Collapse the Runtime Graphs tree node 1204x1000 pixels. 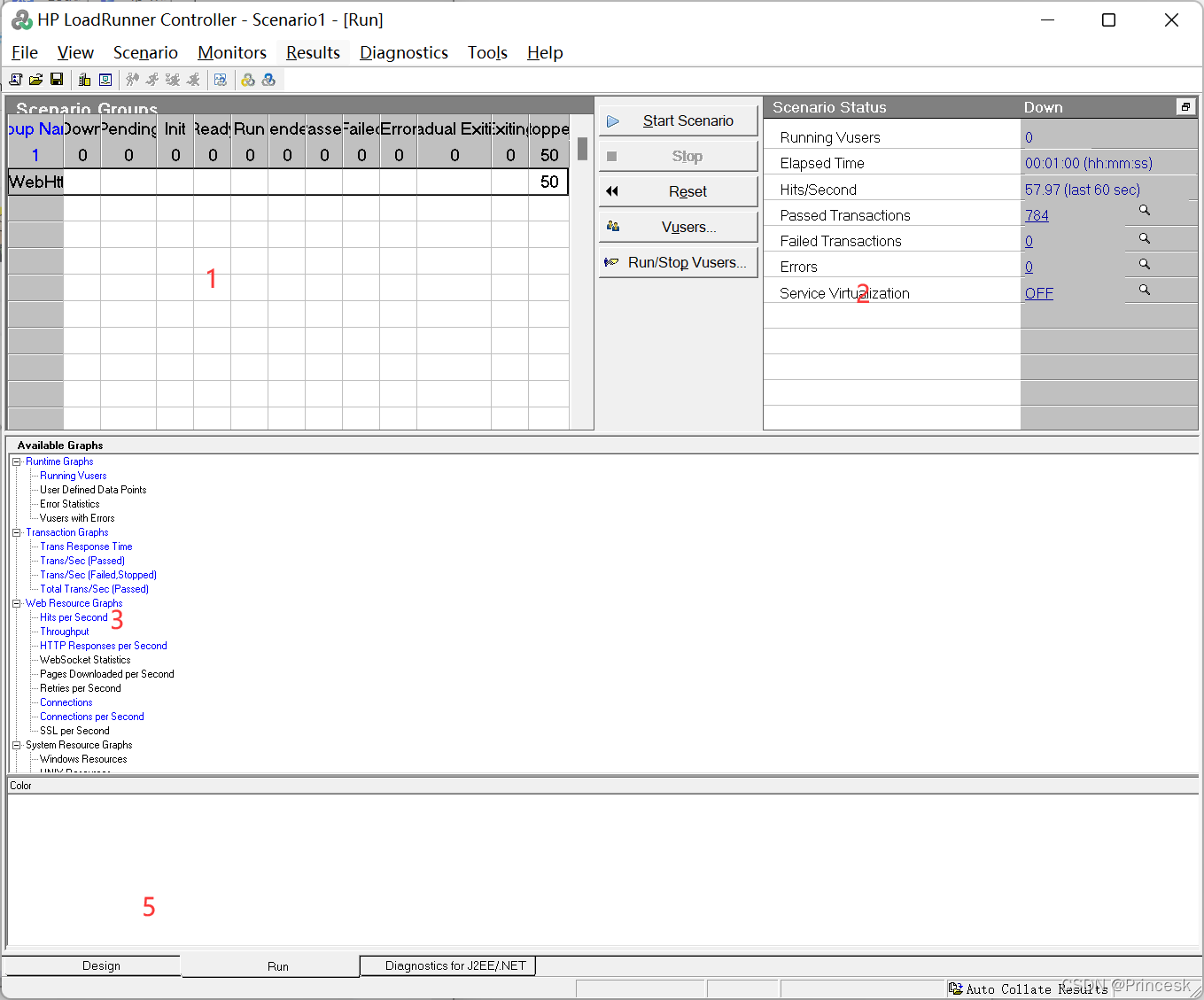(16, 461)
